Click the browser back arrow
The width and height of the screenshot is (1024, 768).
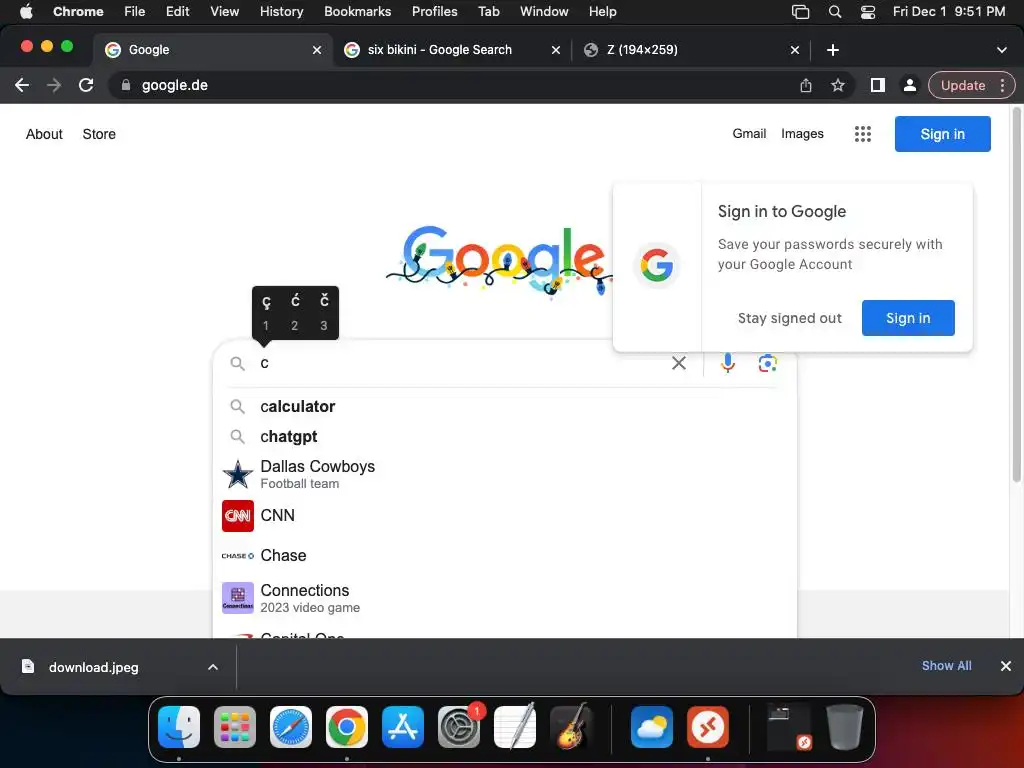pos(22,85)
